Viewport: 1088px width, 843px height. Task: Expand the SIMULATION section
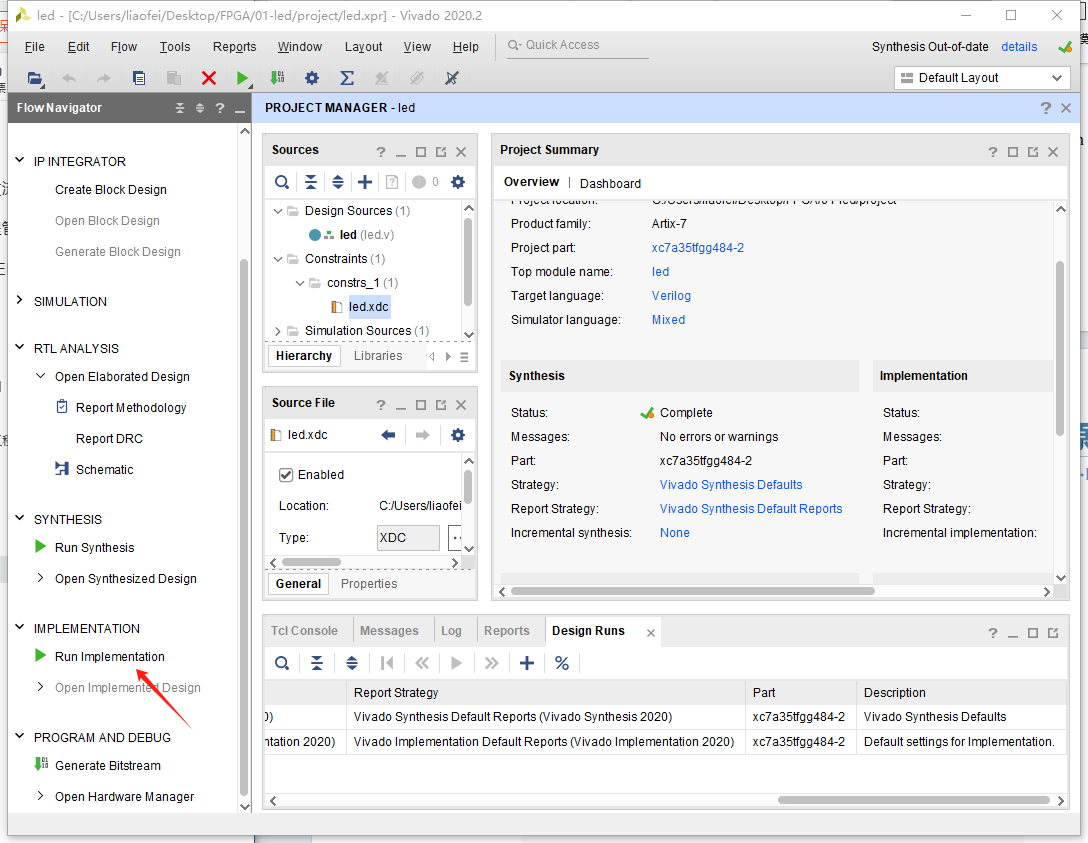click(19, 300)
